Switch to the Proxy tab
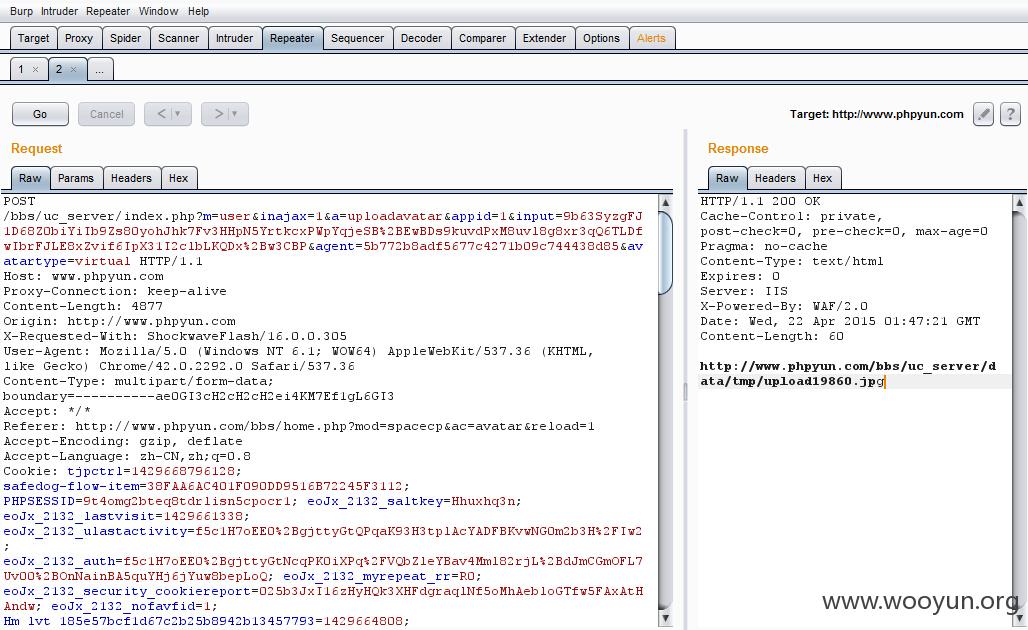 (x=79, y=38)
